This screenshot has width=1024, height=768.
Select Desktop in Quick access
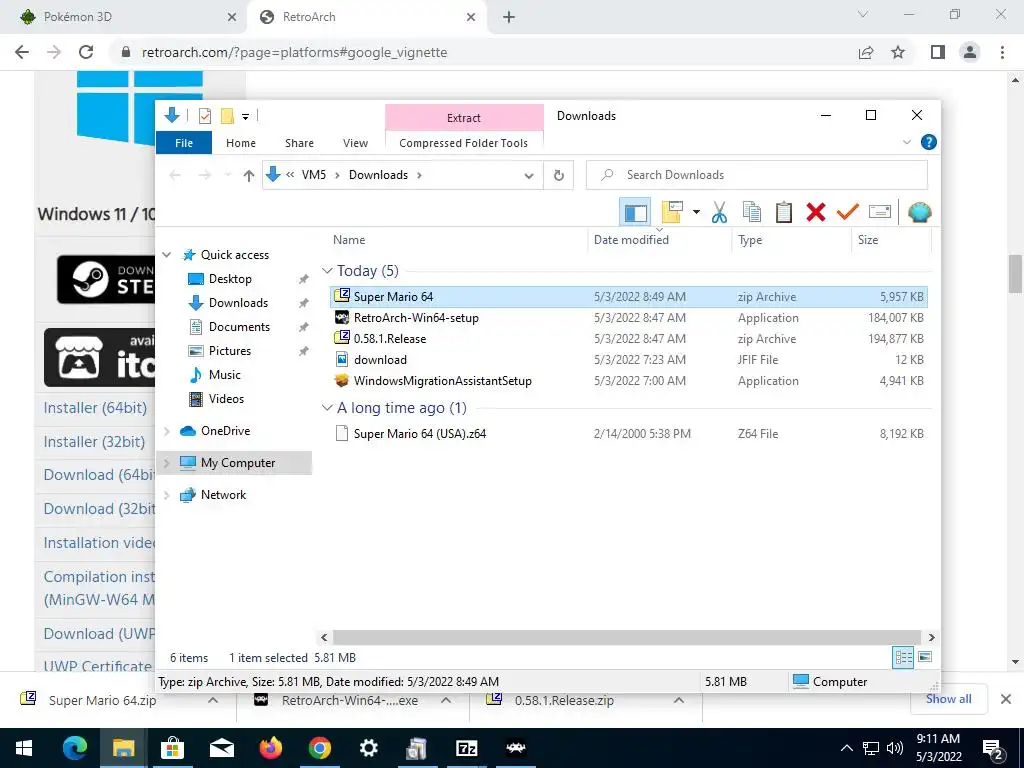coord(230,279)
